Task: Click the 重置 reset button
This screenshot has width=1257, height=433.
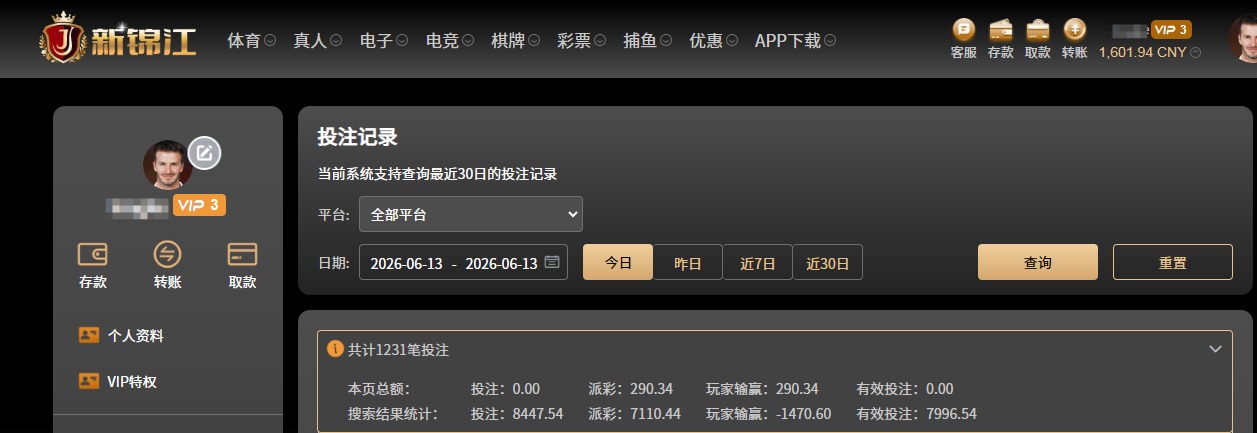Action: coord(1173,262)
